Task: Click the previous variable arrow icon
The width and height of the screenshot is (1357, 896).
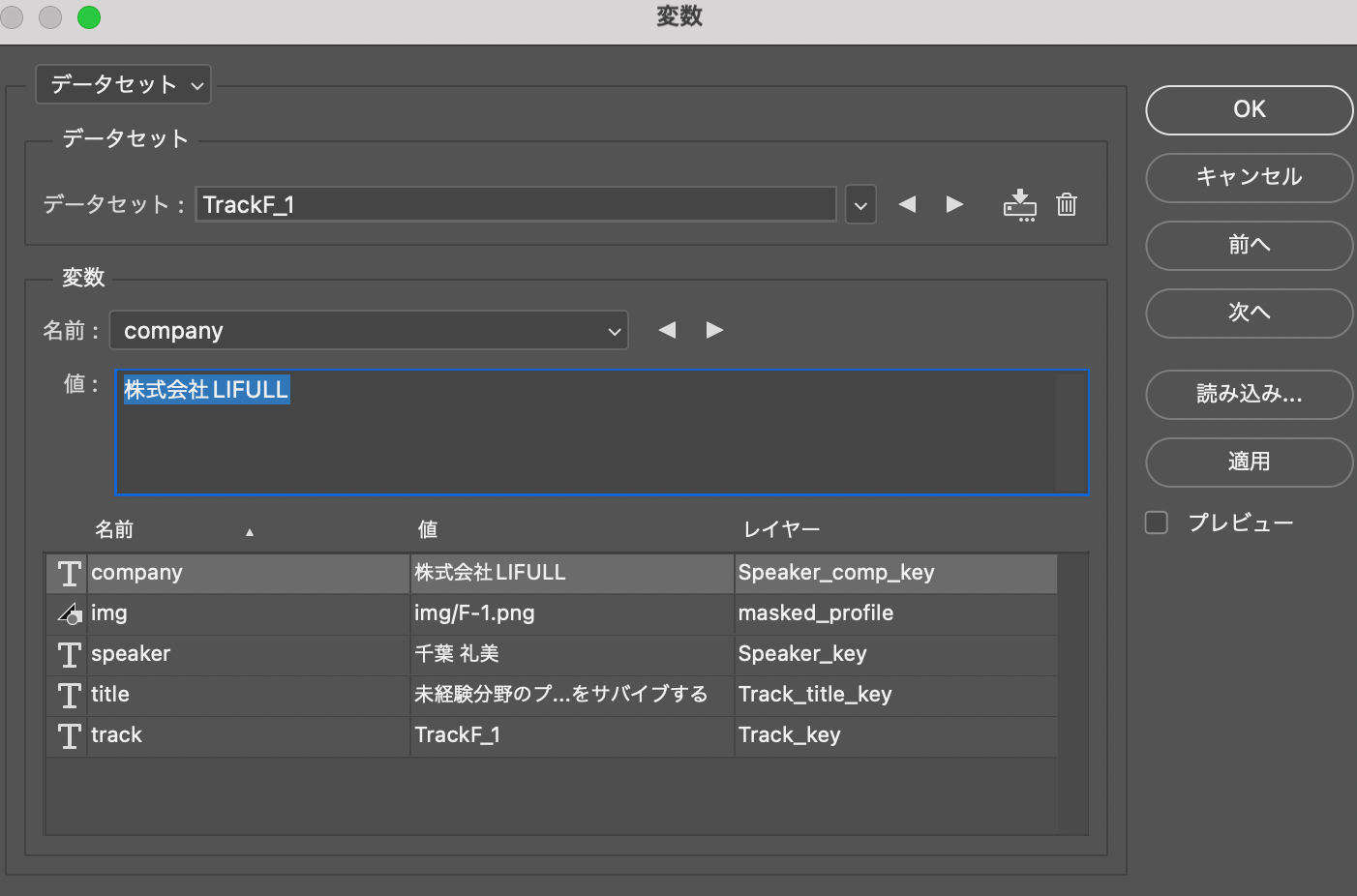Action: click(x=667, y=330)
